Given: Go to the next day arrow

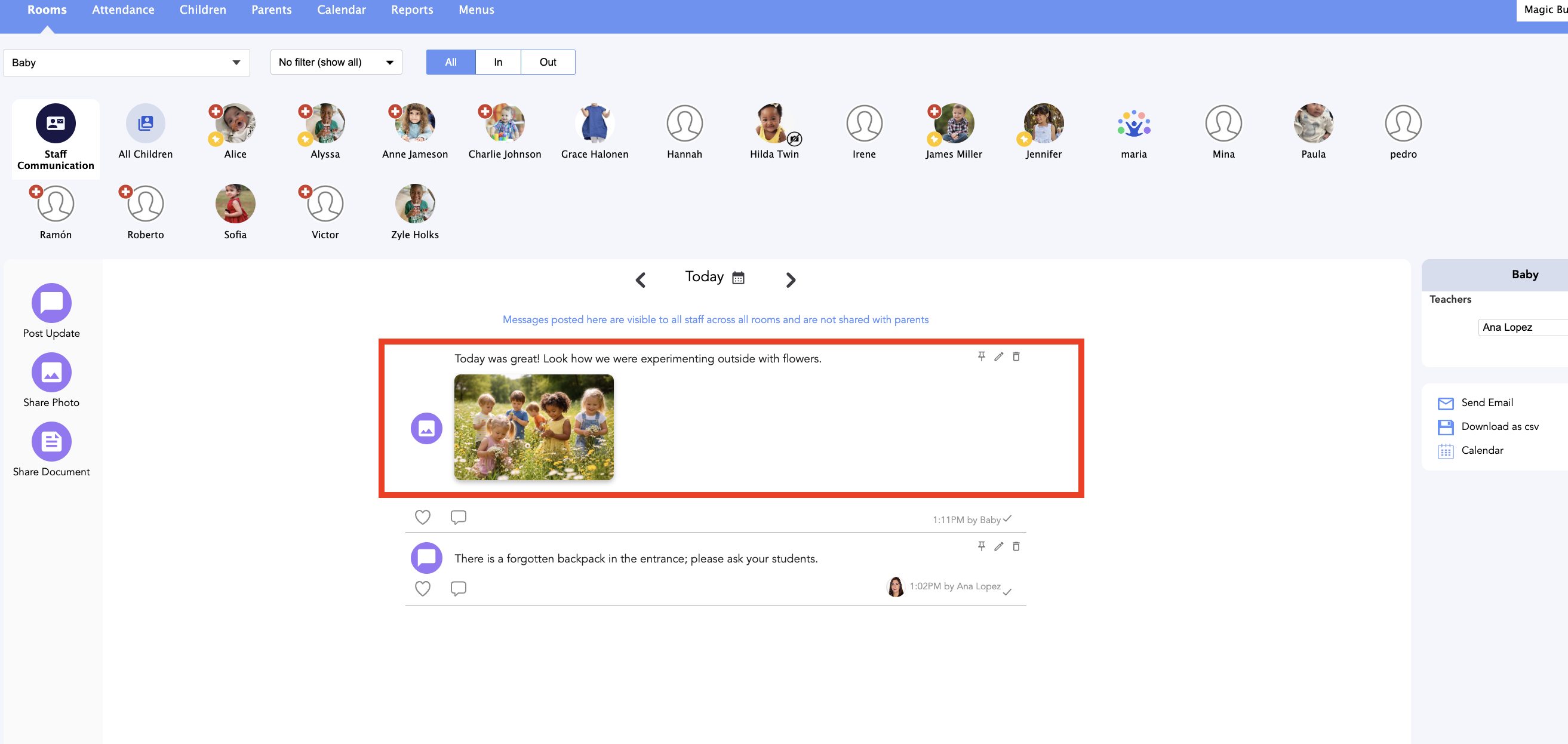Looking at the screenshot, I should click(x=790, y=279).
